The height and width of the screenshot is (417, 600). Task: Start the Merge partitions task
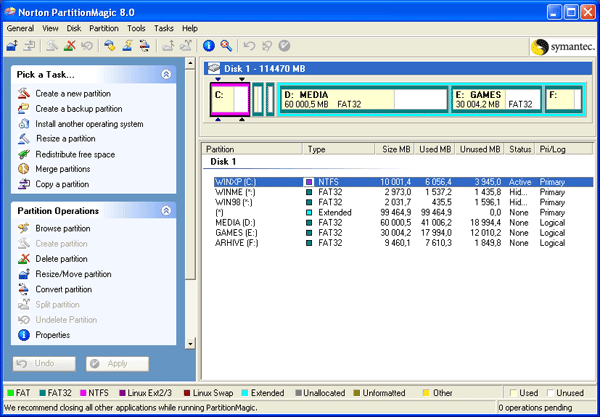coord(54,169)
